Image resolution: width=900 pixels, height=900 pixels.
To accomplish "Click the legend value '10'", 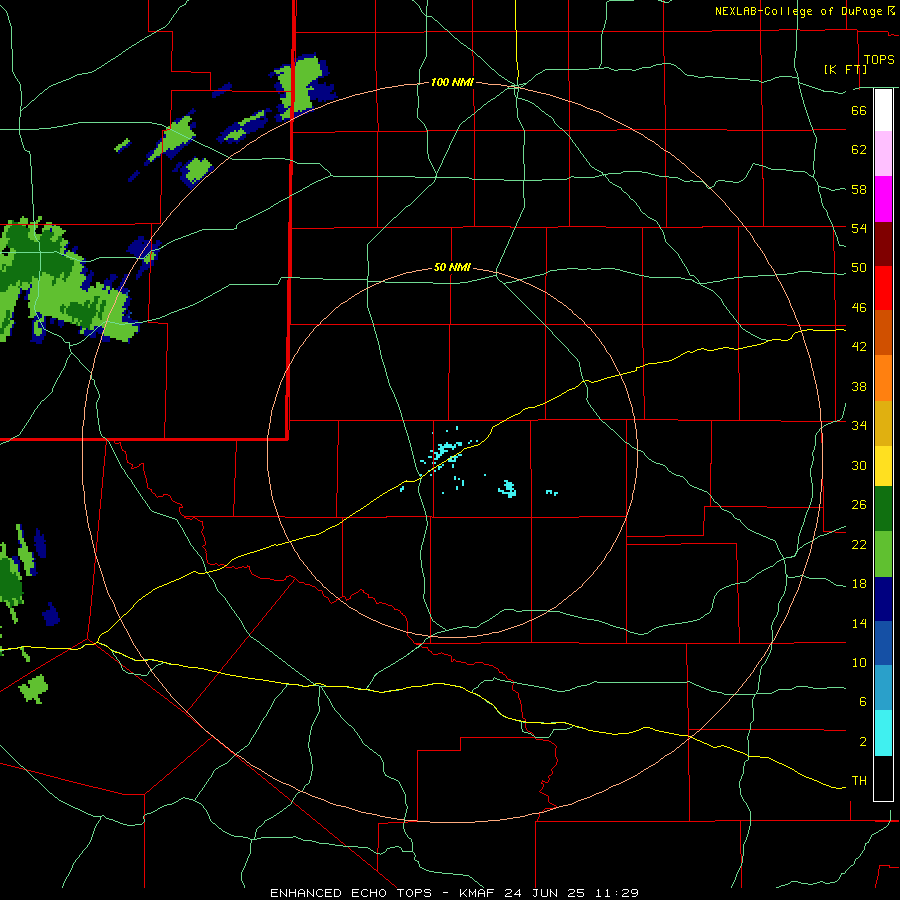I will point(859,662).
